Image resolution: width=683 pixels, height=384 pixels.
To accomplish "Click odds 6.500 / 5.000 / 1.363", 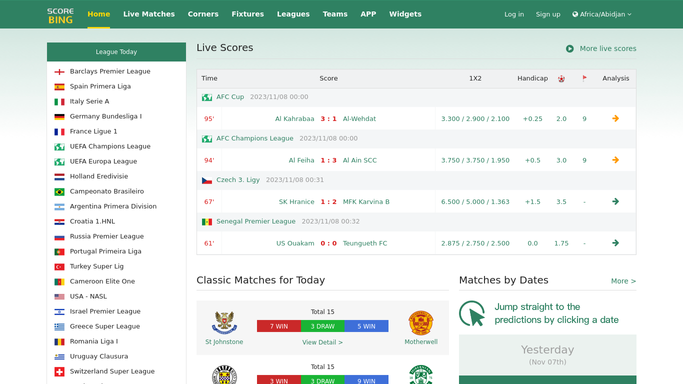I will tap(475, 202).
